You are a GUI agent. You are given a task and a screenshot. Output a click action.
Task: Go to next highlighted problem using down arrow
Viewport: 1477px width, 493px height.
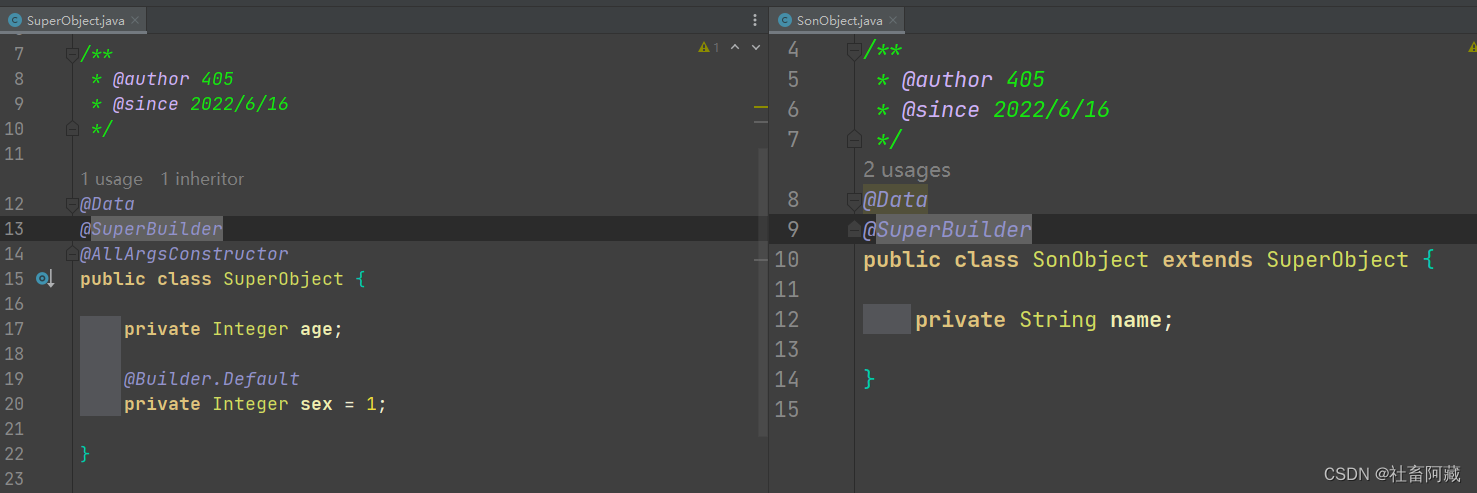pos(753,47)
